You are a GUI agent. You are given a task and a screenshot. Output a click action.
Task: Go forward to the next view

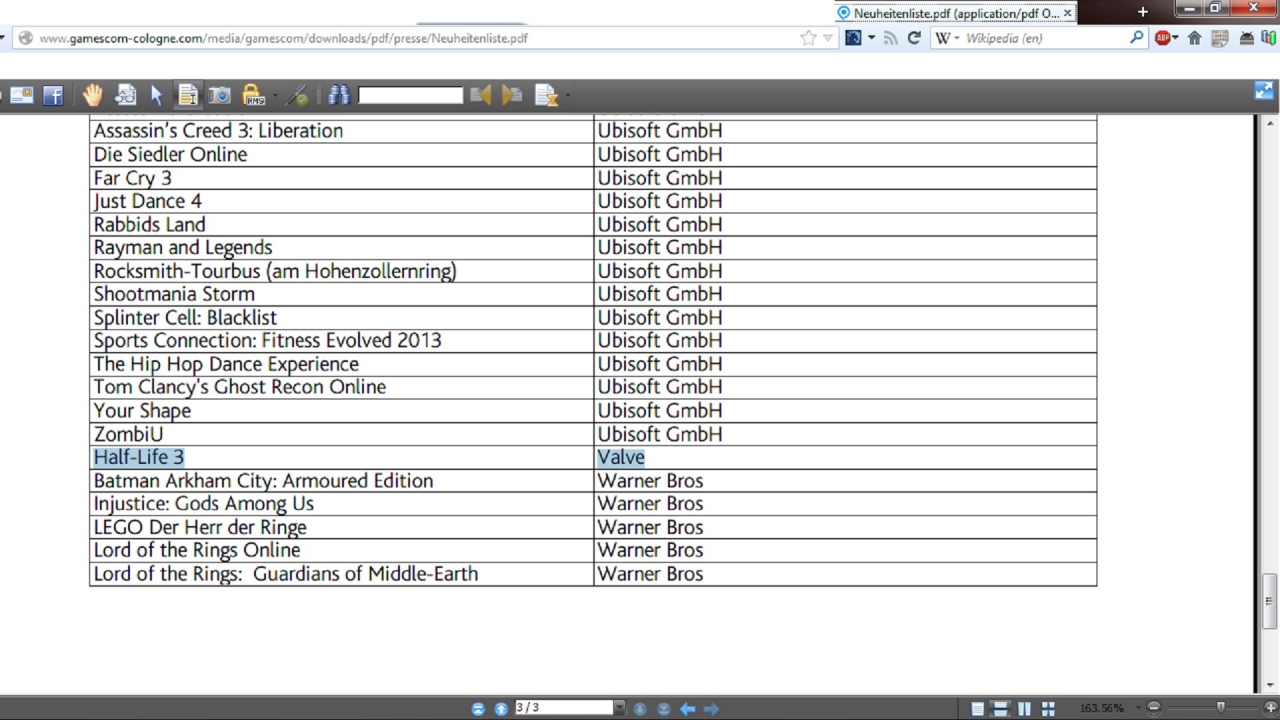[x=711, y=708]
